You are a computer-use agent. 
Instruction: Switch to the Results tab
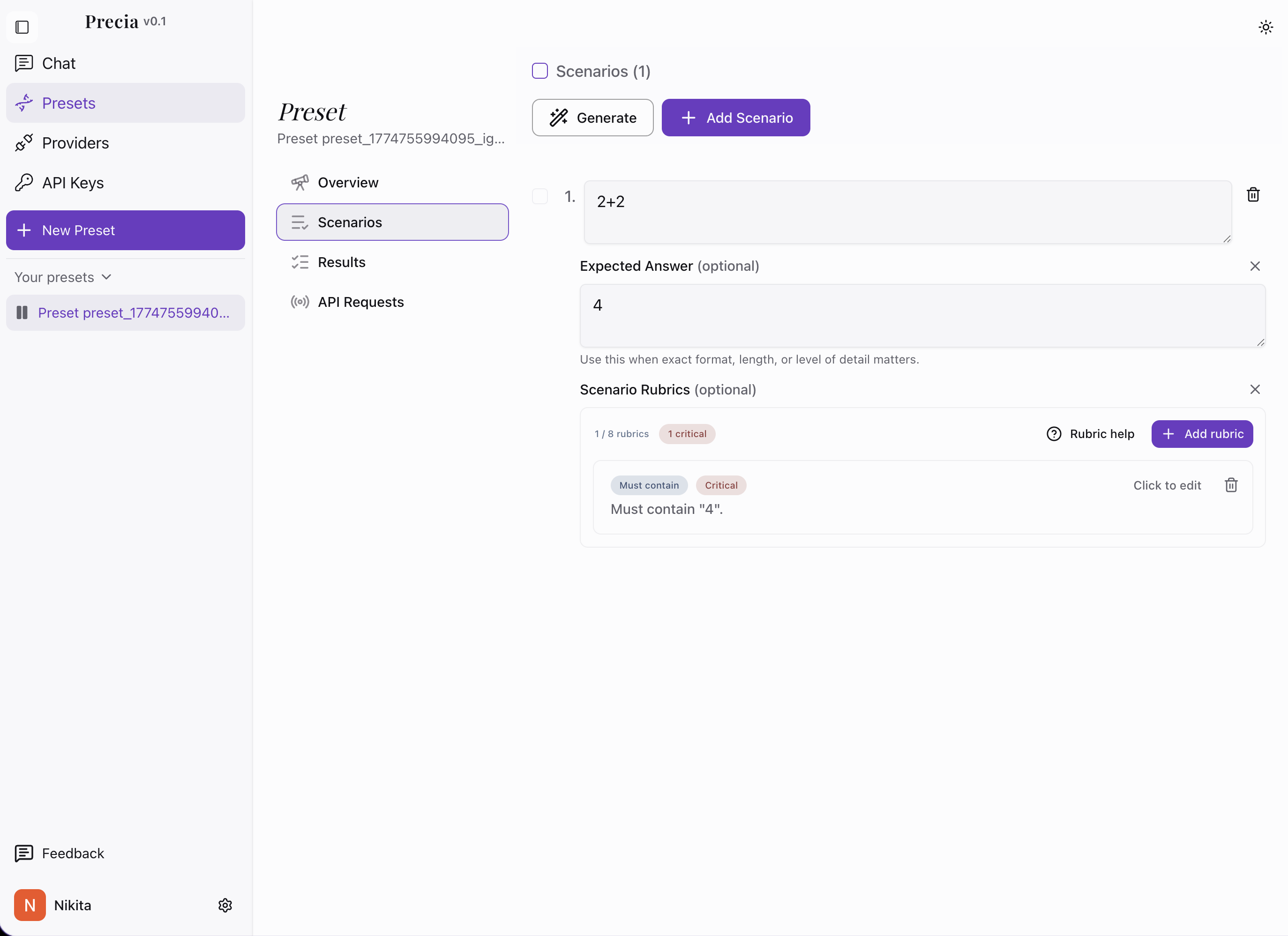coord(341,262)
